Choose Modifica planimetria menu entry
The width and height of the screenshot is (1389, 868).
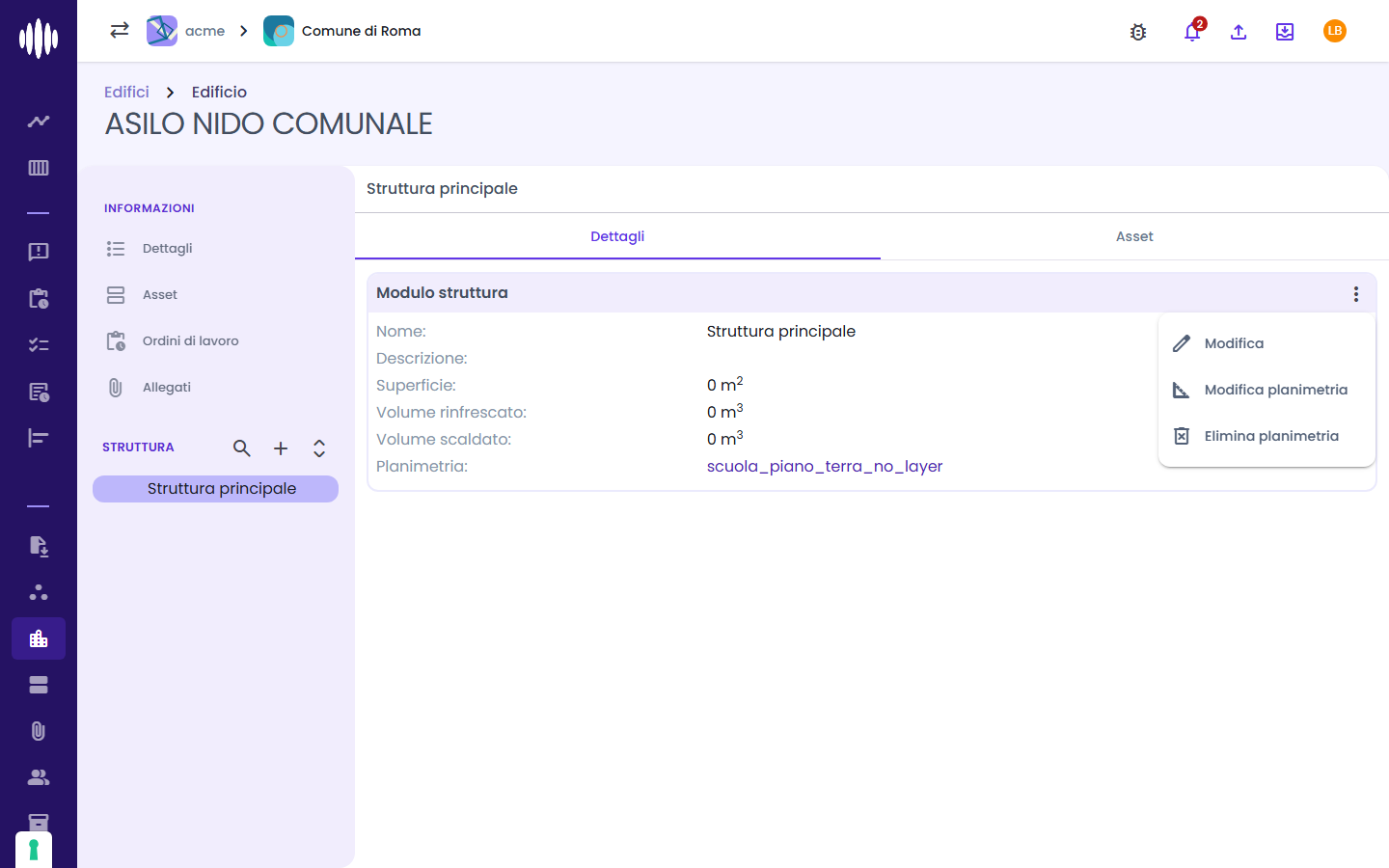click(1266, 390)
